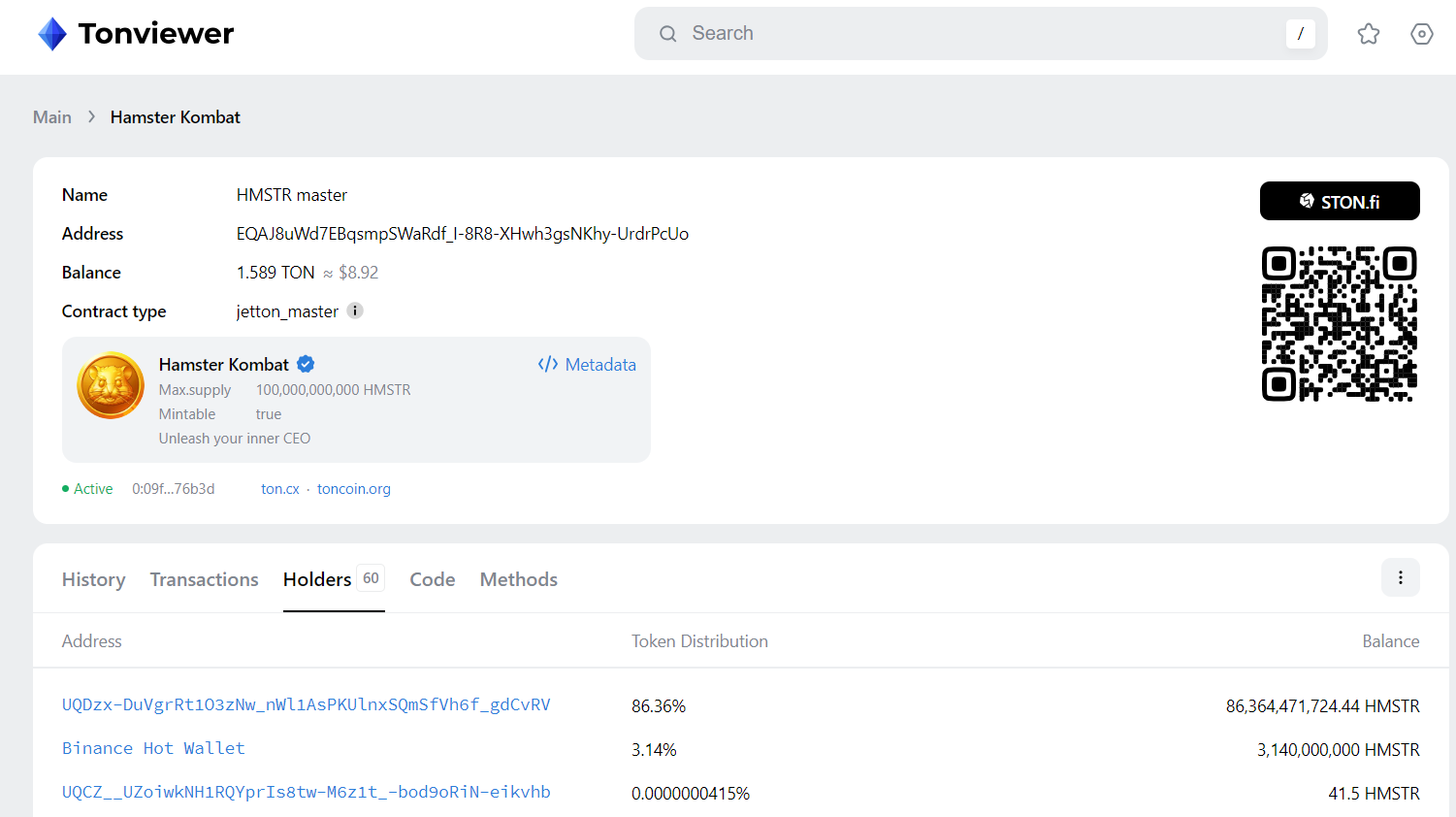Click the 100,000,000,000 HMSTR max supply
The image size is (1456, 817).
coord(334,390)
